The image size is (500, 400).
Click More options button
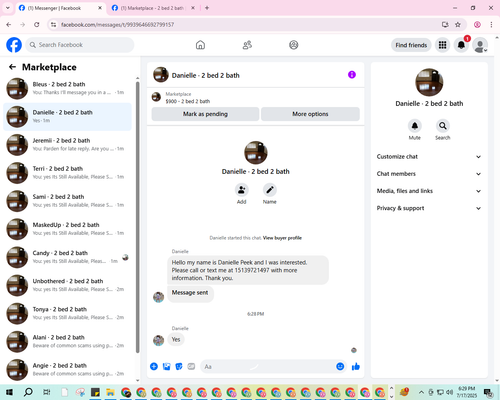tap(310, 114)
